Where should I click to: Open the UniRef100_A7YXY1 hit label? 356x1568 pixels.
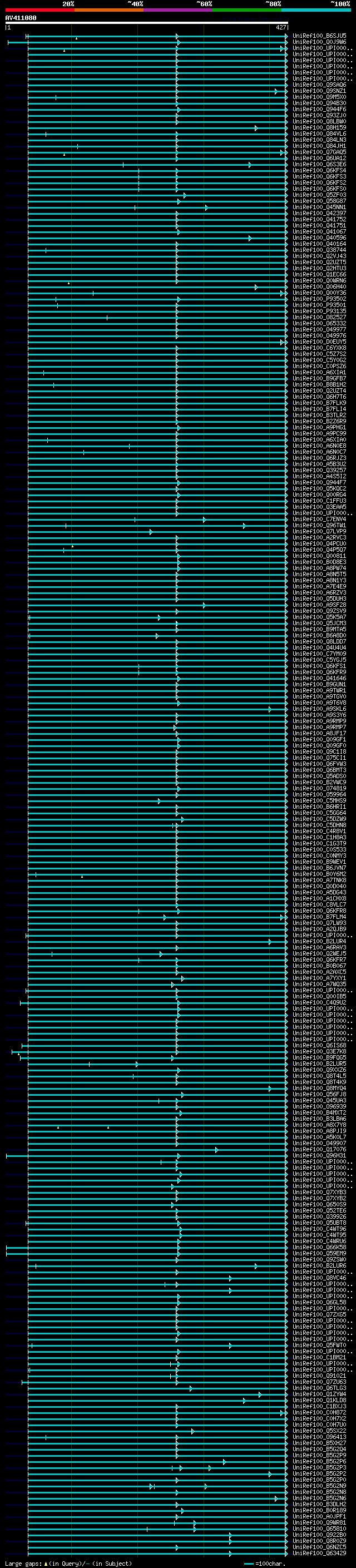(x=319, y=978)
